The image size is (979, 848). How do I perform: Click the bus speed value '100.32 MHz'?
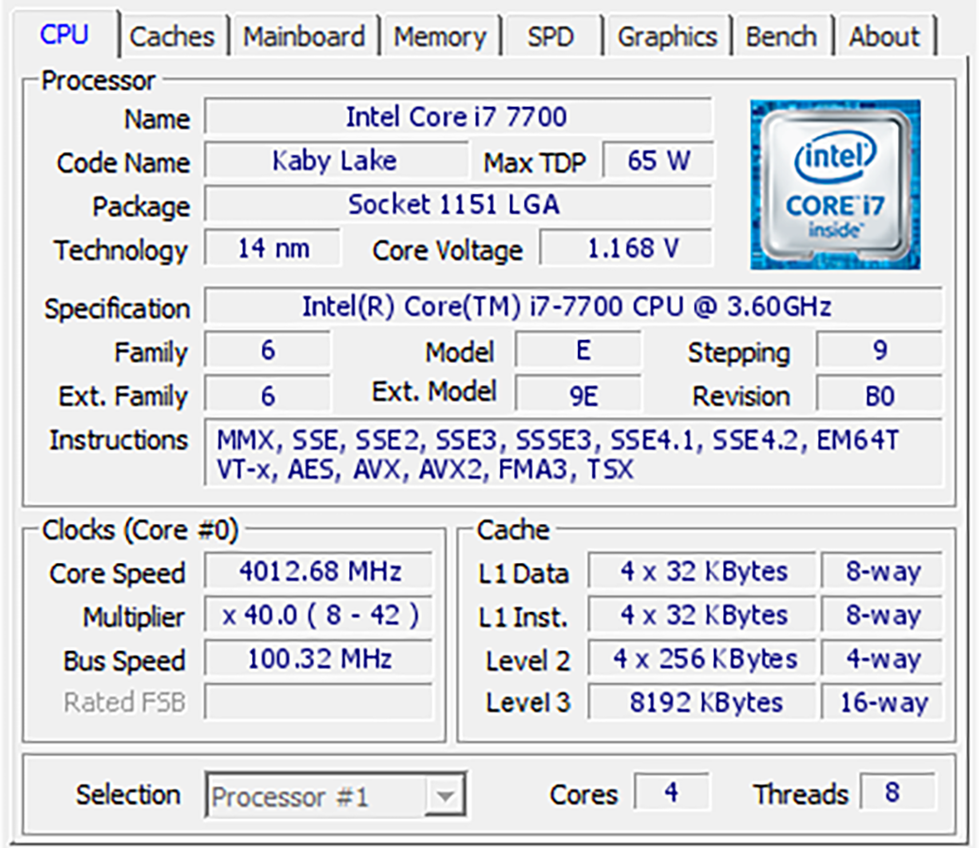coord(318,659)
